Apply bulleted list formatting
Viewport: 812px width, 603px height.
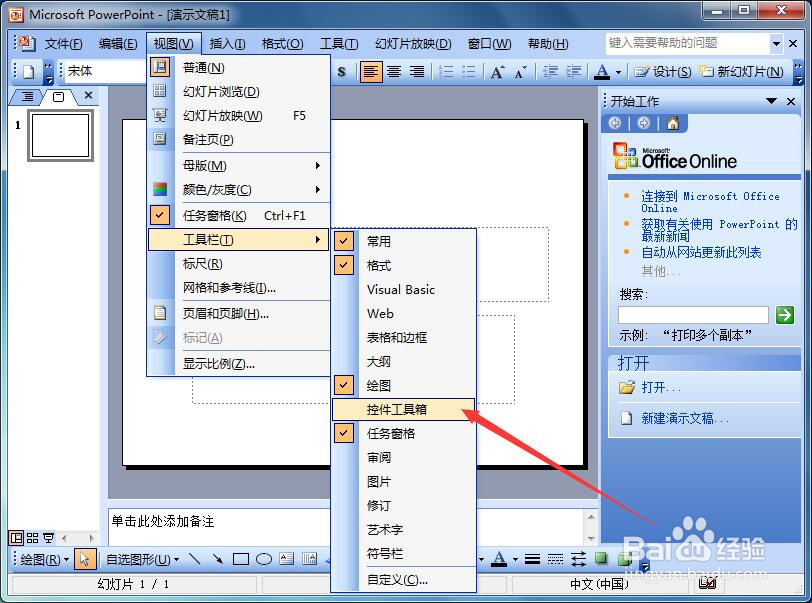point(469,71)
